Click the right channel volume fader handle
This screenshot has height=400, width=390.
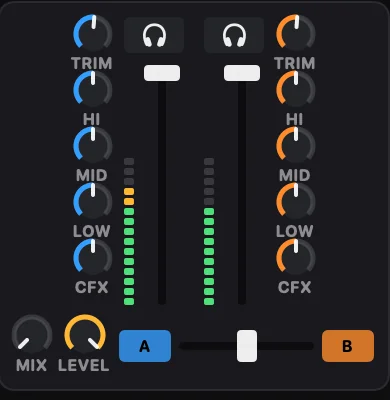[x=242, y=73]
